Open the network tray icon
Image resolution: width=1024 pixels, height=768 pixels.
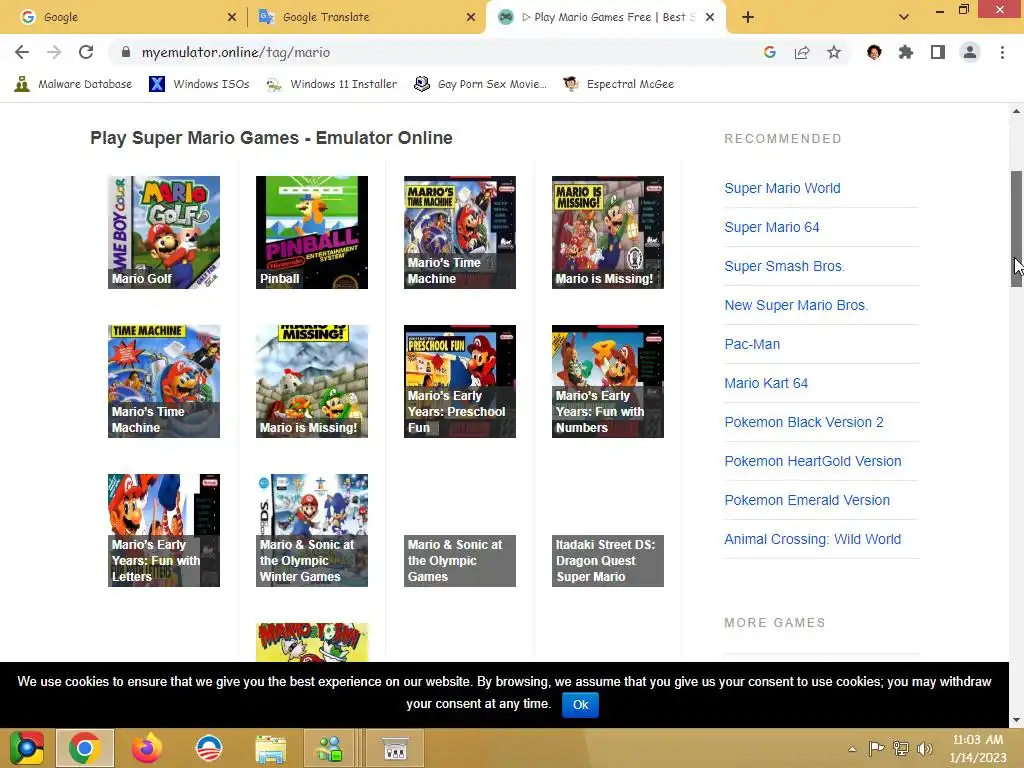[901, 748]
